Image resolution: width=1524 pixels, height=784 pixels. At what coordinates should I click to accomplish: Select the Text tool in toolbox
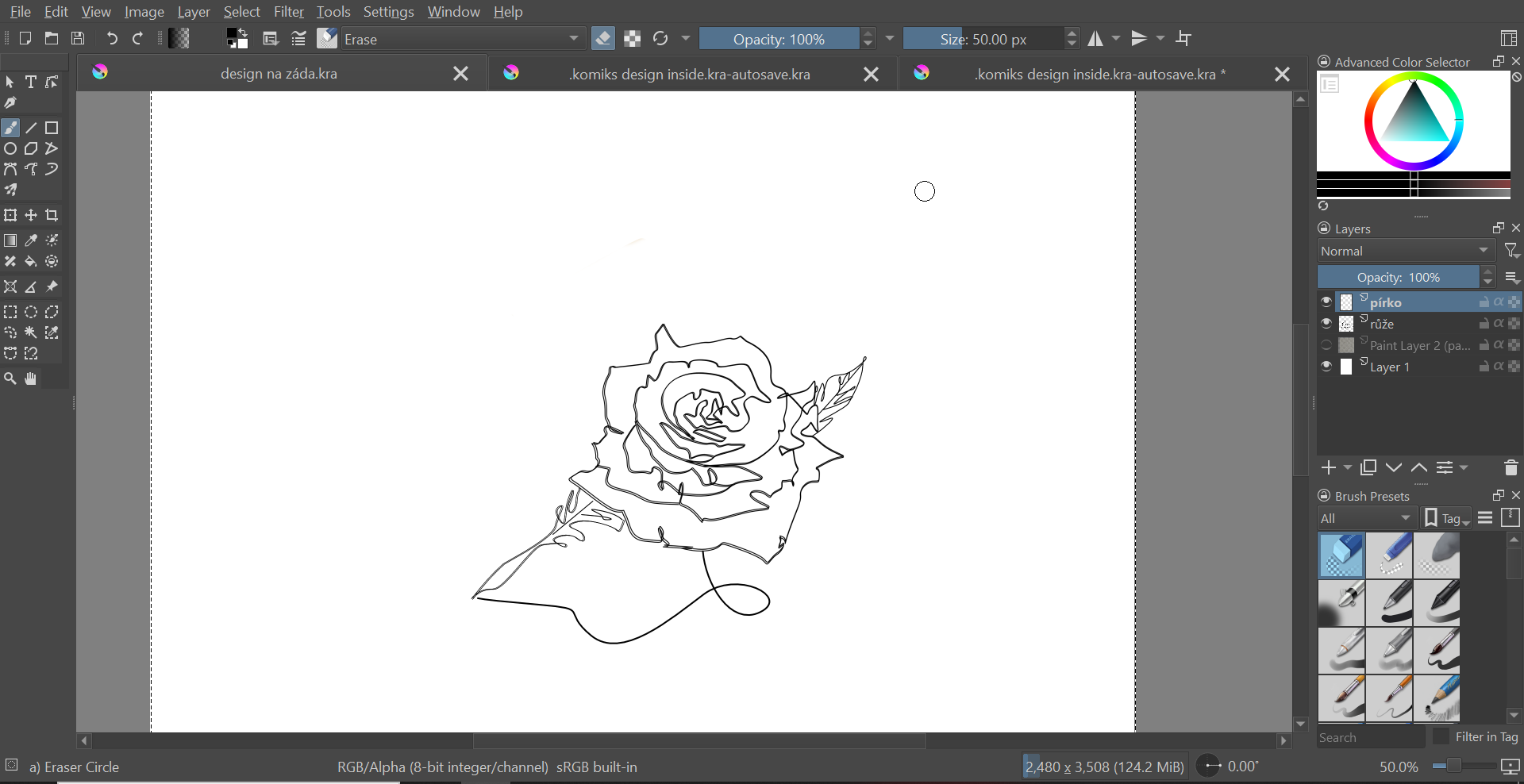click(31, 83)
